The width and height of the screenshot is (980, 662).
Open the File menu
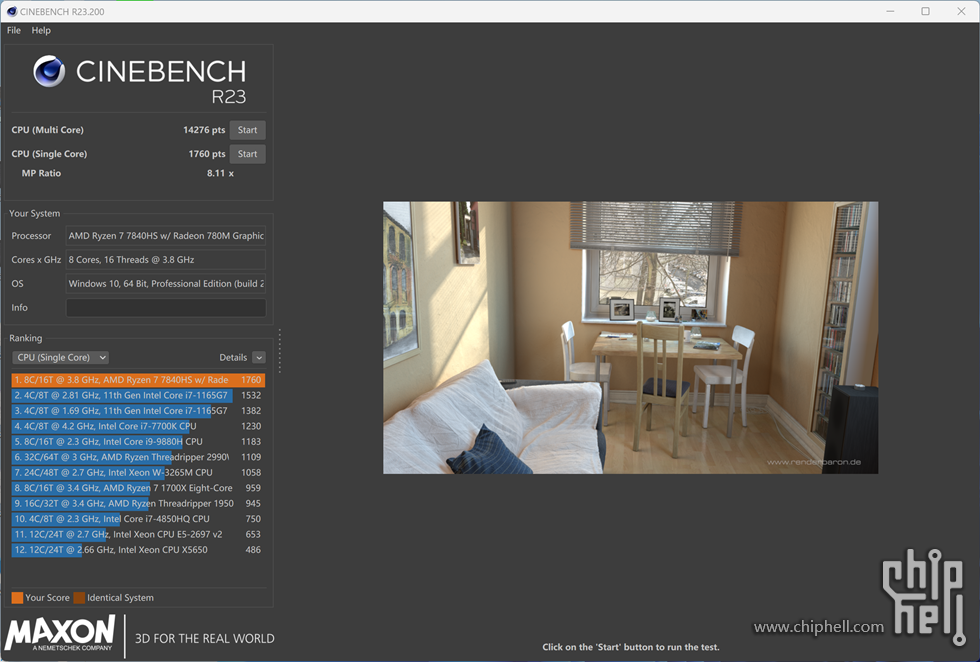coord(14,30)
